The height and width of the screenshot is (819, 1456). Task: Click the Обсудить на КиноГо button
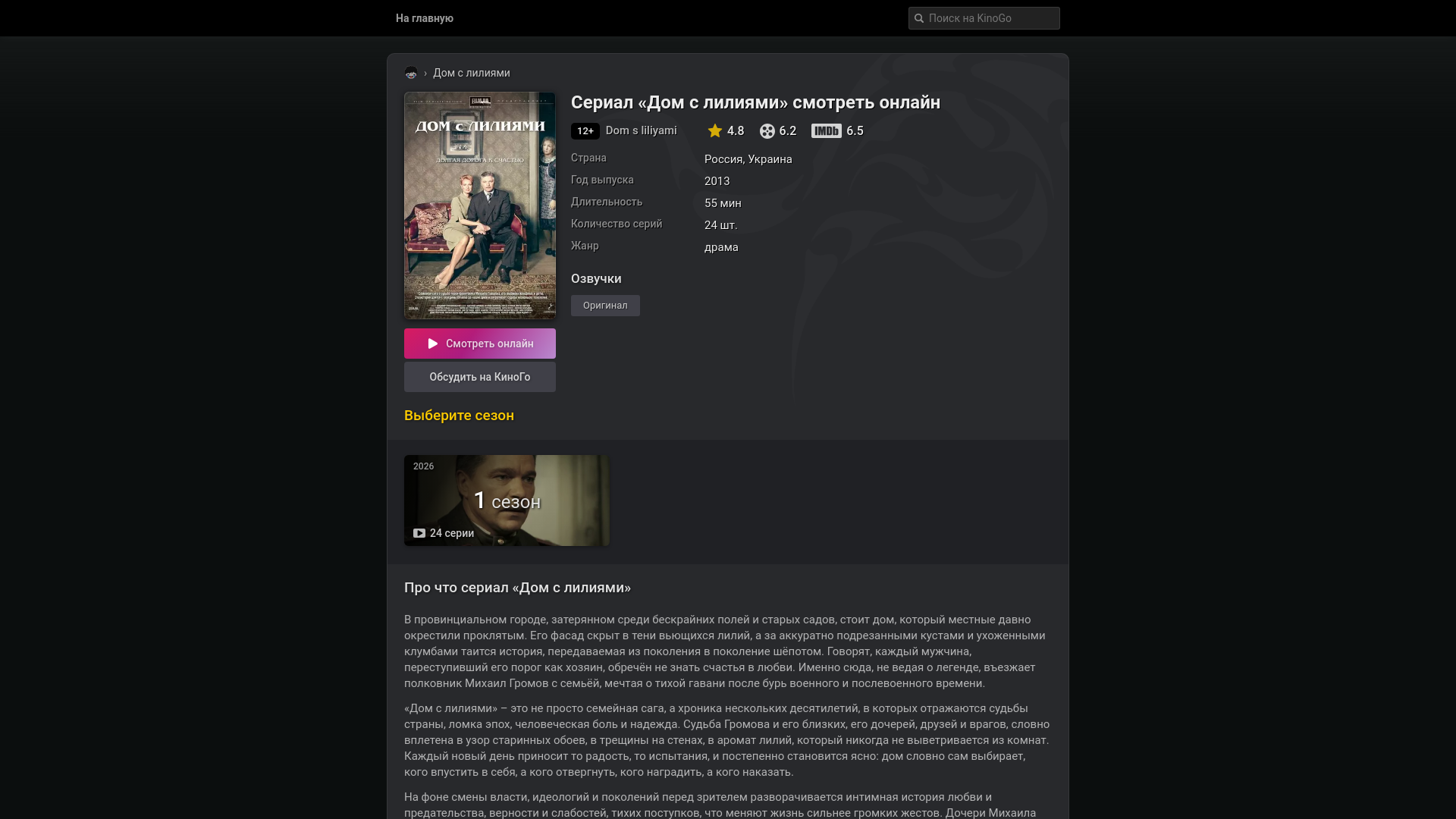coord(480,377)
